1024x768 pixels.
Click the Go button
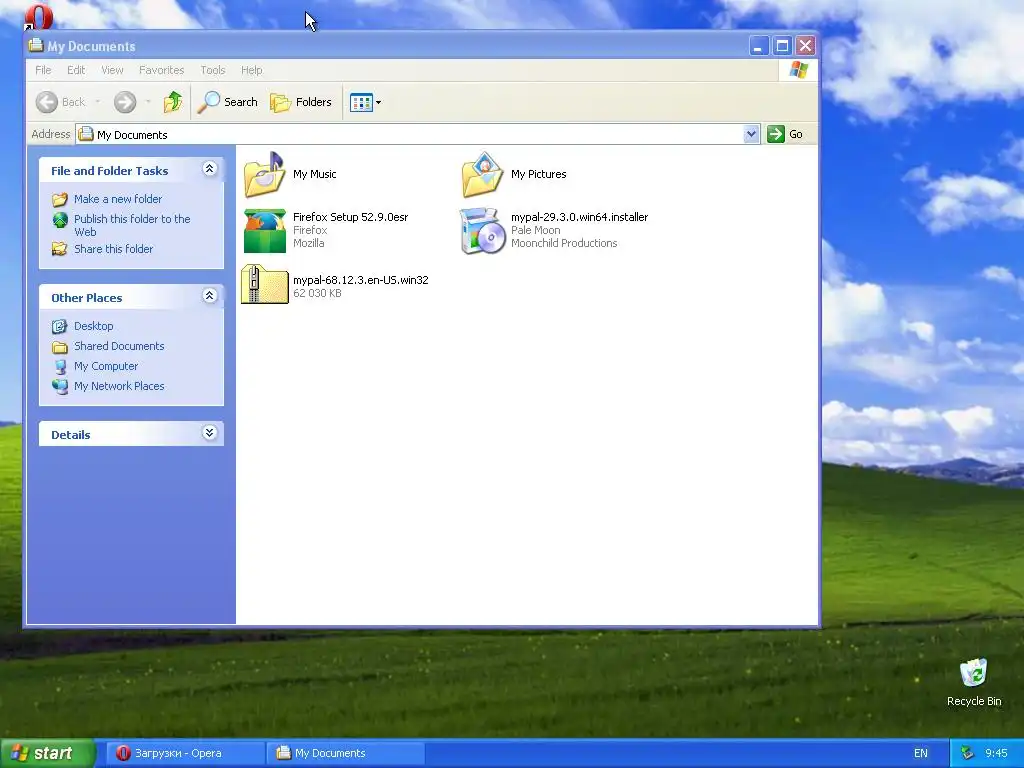click(x=786, y=134)
